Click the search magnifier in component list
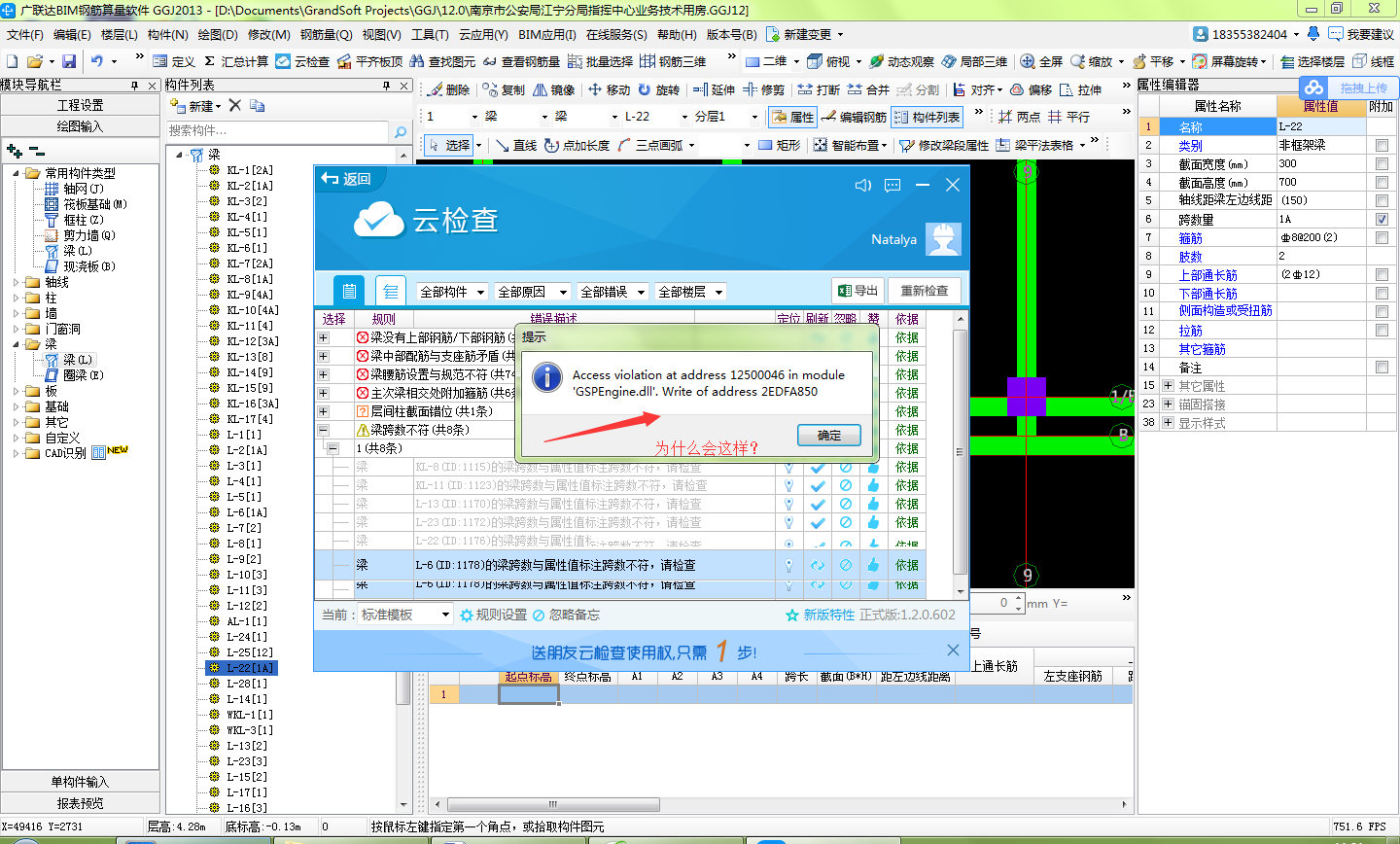Image resolution: width=1400 pixels, height=844 pixels. 400,130
